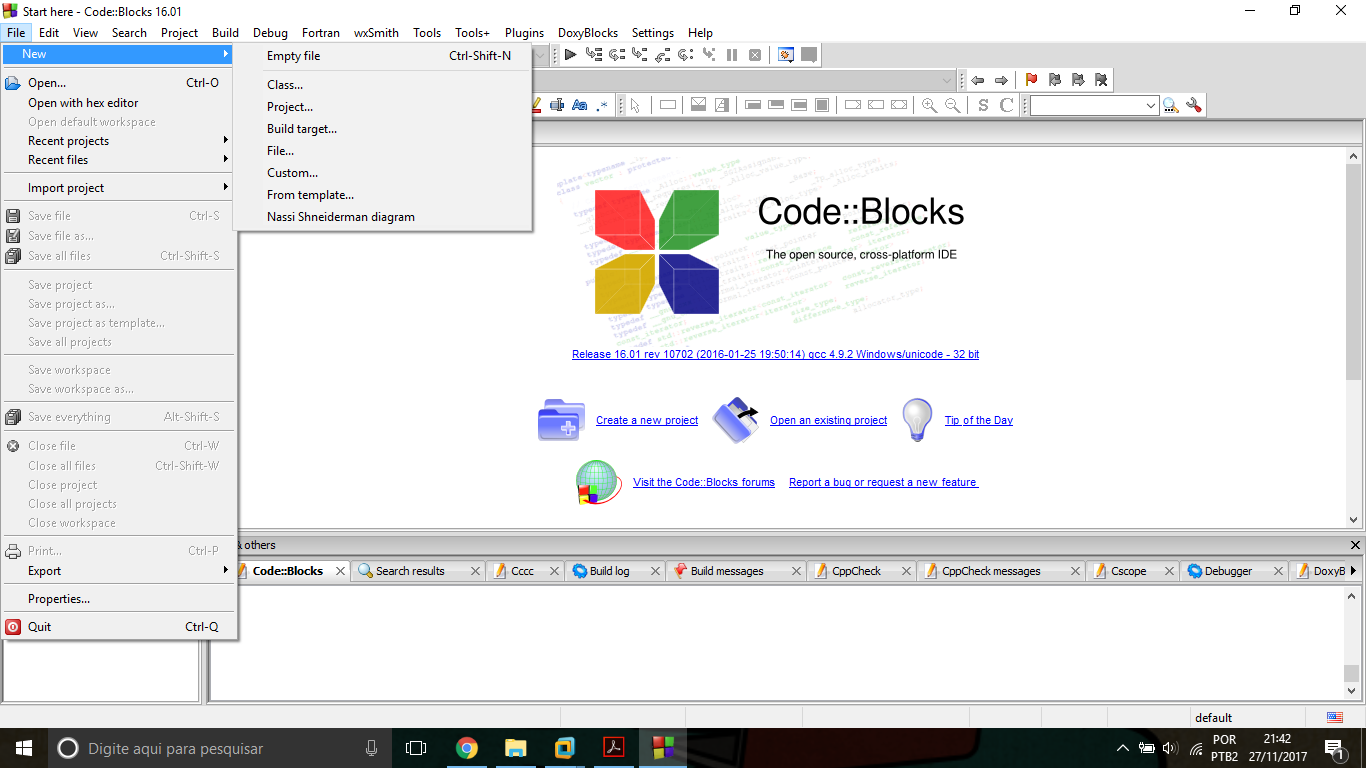Click the search magnifier icon beside search box
1366x768 pixels.
tap(1171, 105)
